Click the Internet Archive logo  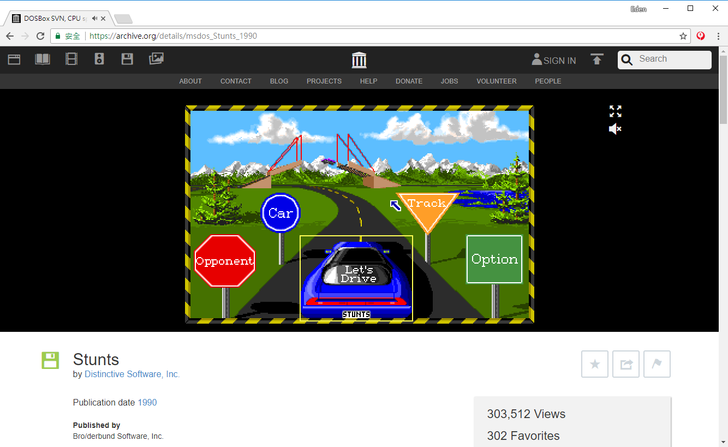tap(360, 60)
